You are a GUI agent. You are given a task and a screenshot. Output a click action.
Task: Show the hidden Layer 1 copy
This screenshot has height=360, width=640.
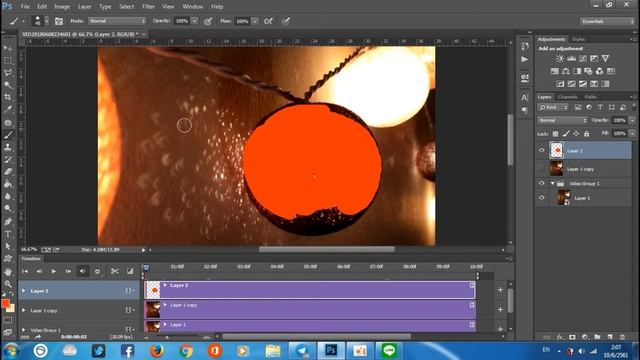[542, 169]
